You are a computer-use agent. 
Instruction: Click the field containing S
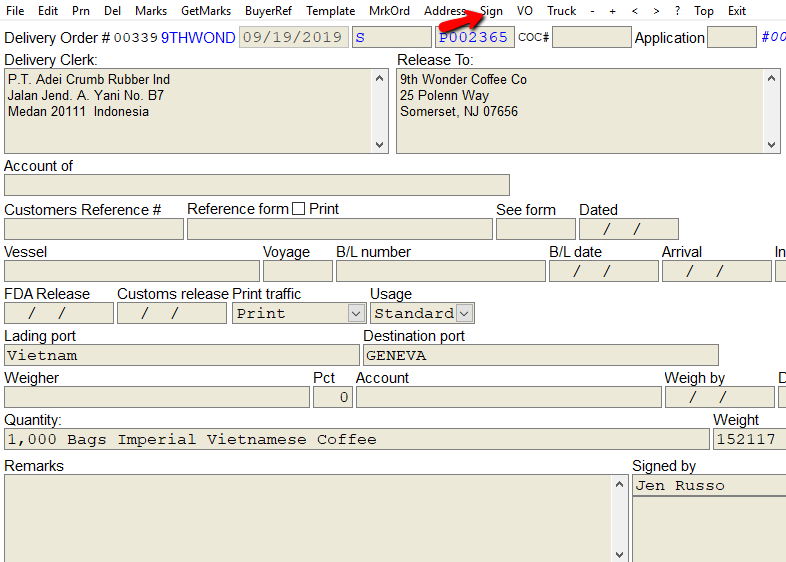point(392,37)
